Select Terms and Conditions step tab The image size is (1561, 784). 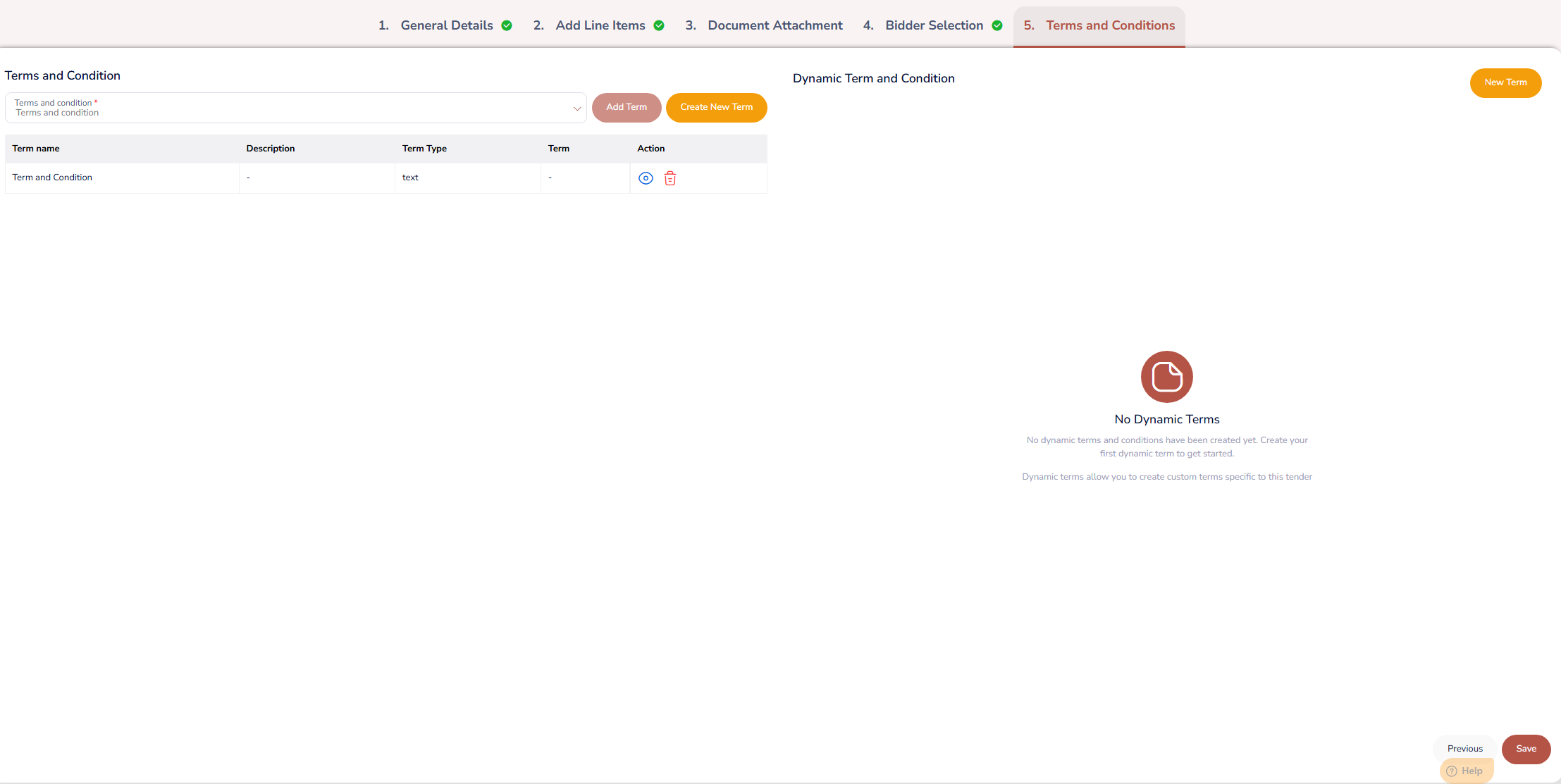click(x=1109, y=25)
